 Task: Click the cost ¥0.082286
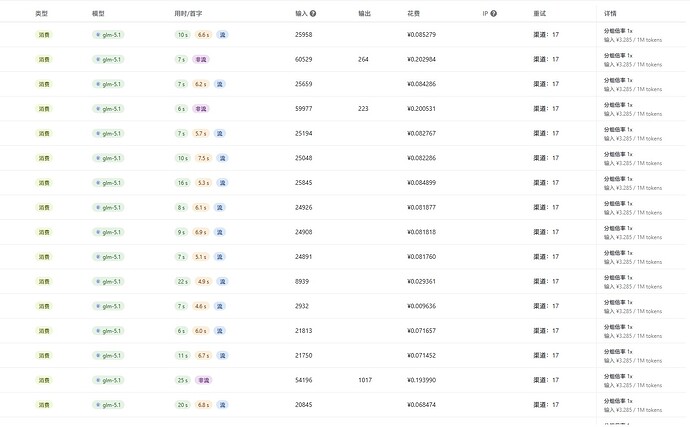[x=422, y=158]
